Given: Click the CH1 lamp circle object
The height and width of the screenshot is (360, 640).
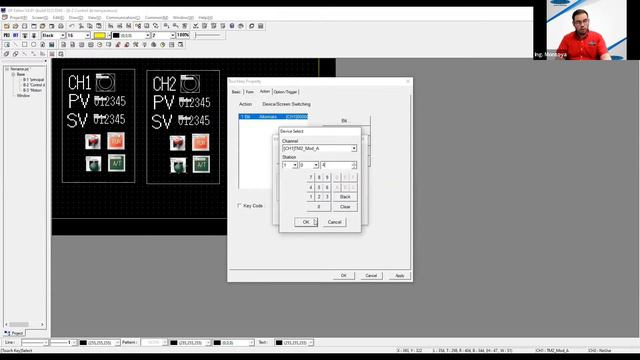Looking at the screenshot, I should pyautogui.click(x=105, y=82).
